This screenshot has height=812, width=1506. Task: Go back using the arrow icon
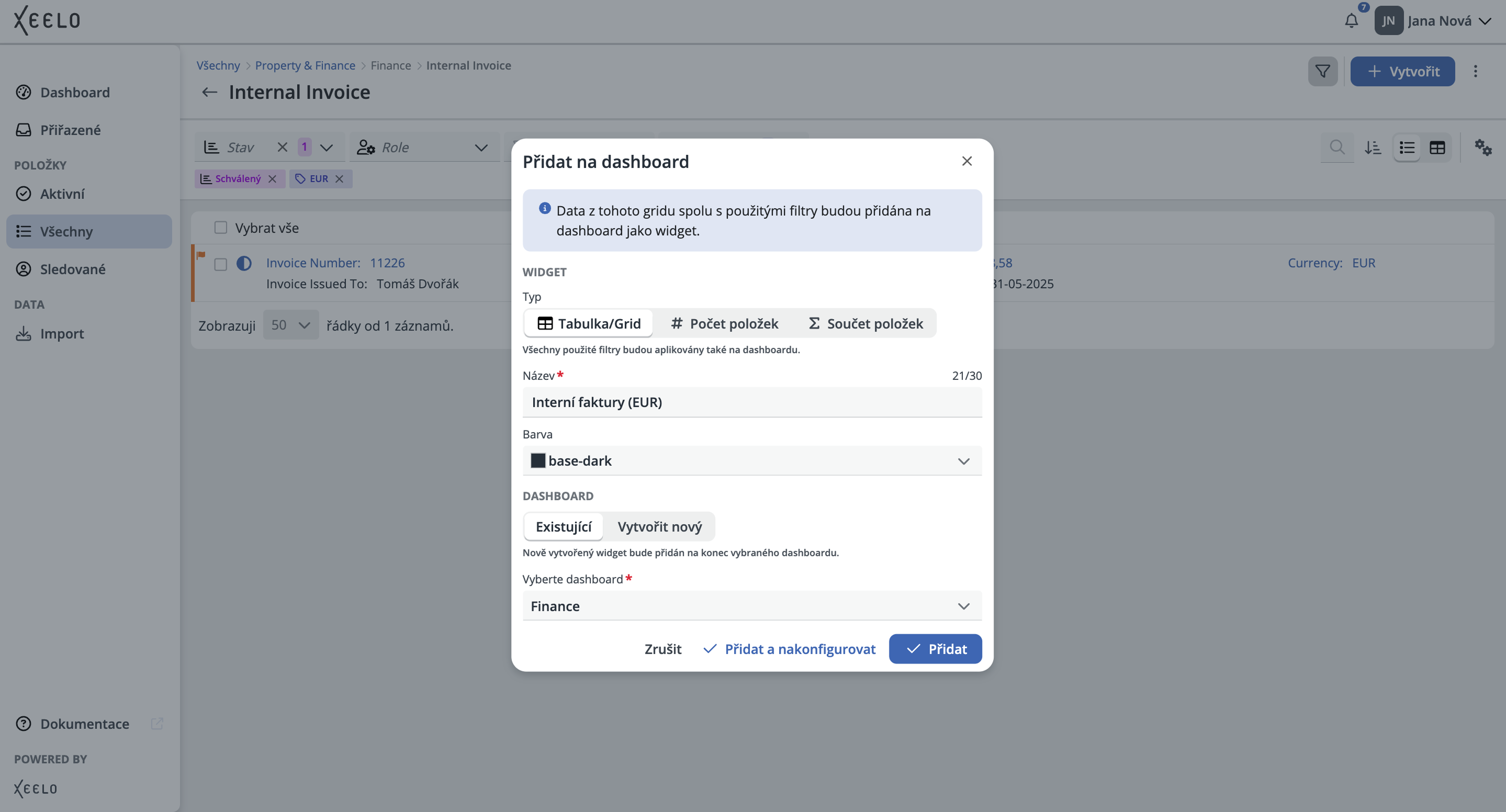tap(209, 93)
